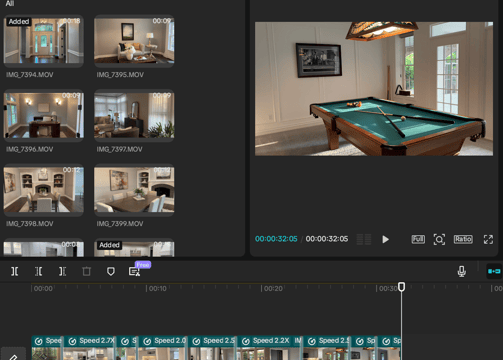503x360 pixels.
Task: Select the Speed 2.2X timeline clip
Action: pos(269,348)
